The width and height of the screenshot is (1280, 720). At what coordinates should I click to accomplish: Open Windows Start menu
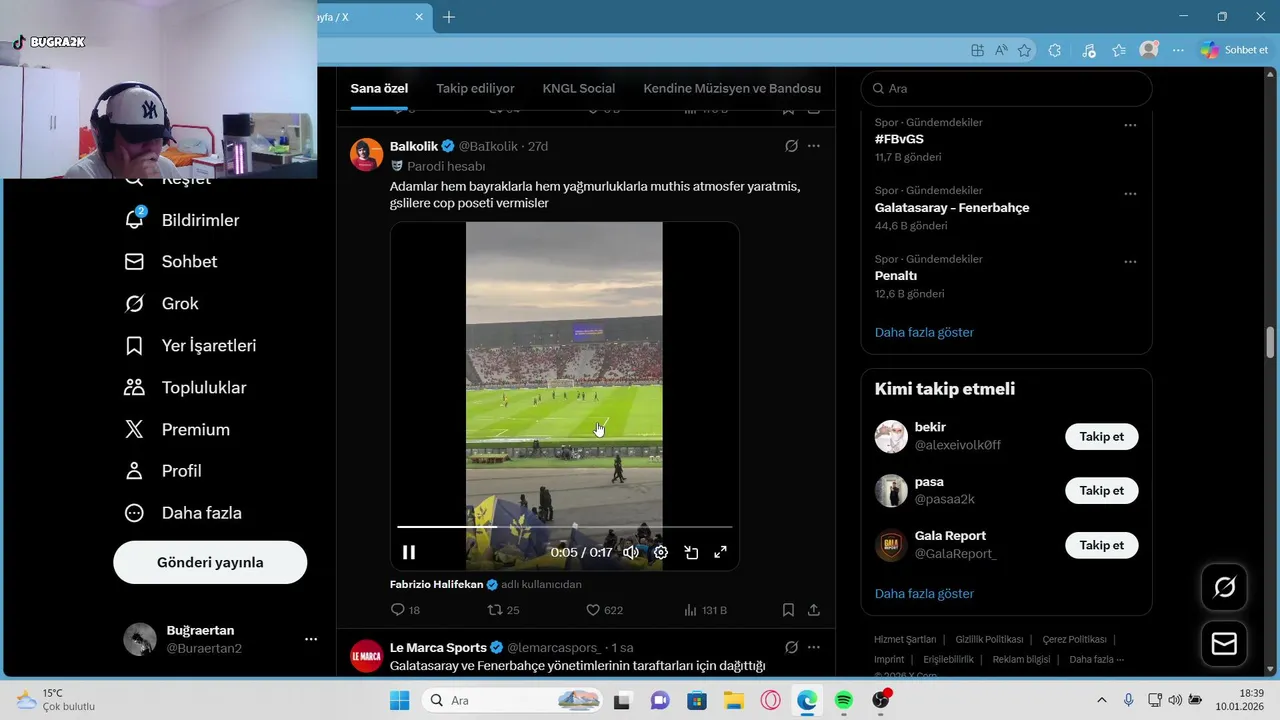click(x=399, y=700)
